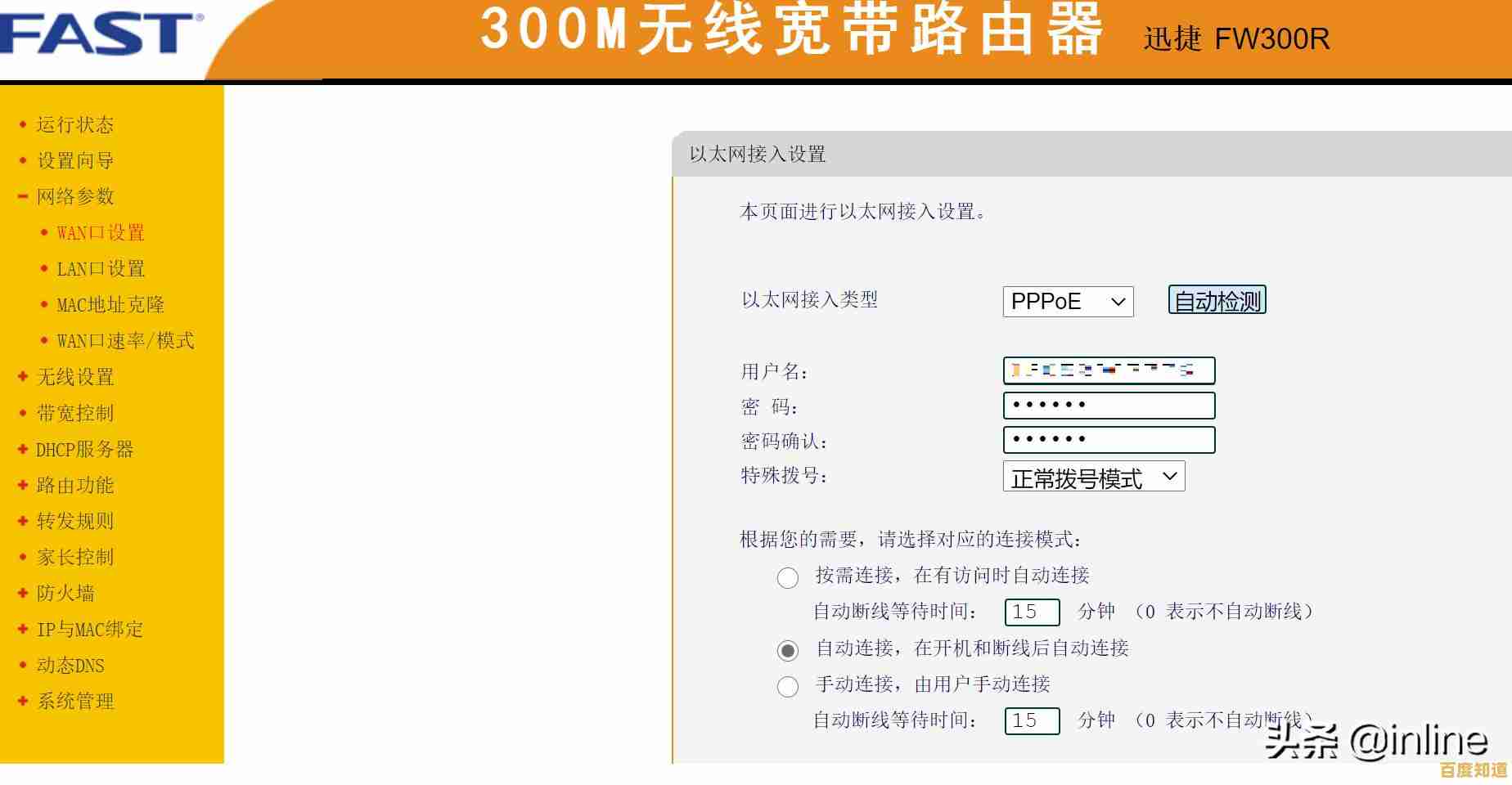Open the 设置向导 wizard

click(74, 160)
